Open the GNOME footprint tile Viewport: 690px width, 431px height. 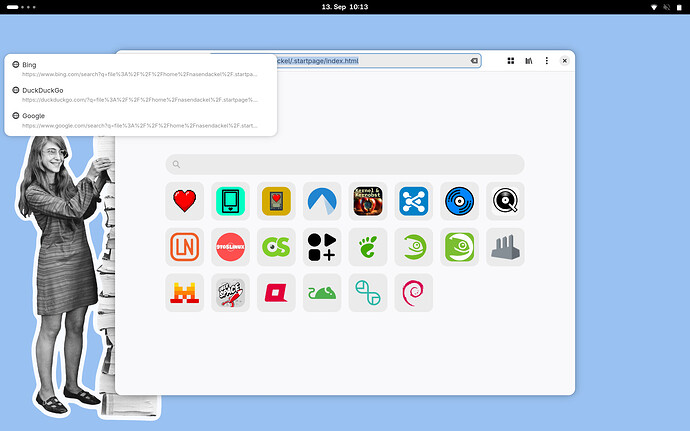pyautogui.click(x=368, y=247)
